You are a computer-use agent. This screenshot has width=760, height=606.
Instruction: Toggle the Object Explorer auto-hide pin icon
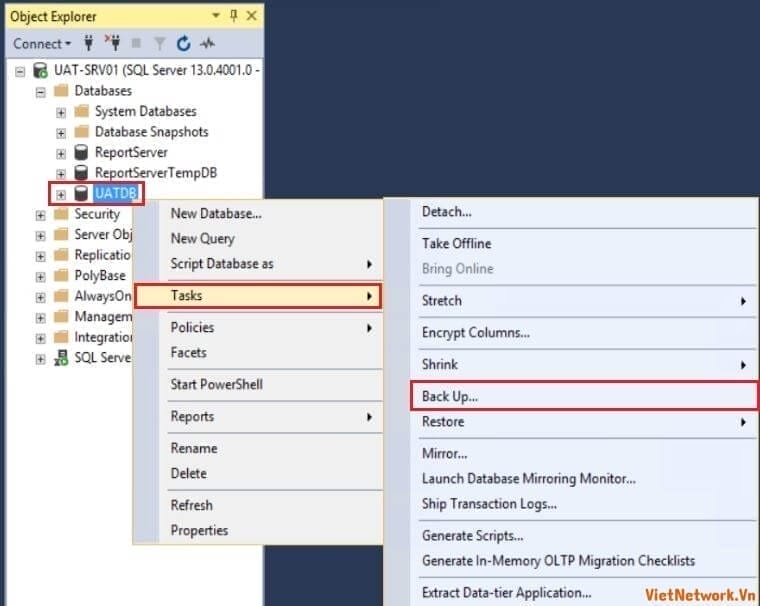(x=234, y=16)
